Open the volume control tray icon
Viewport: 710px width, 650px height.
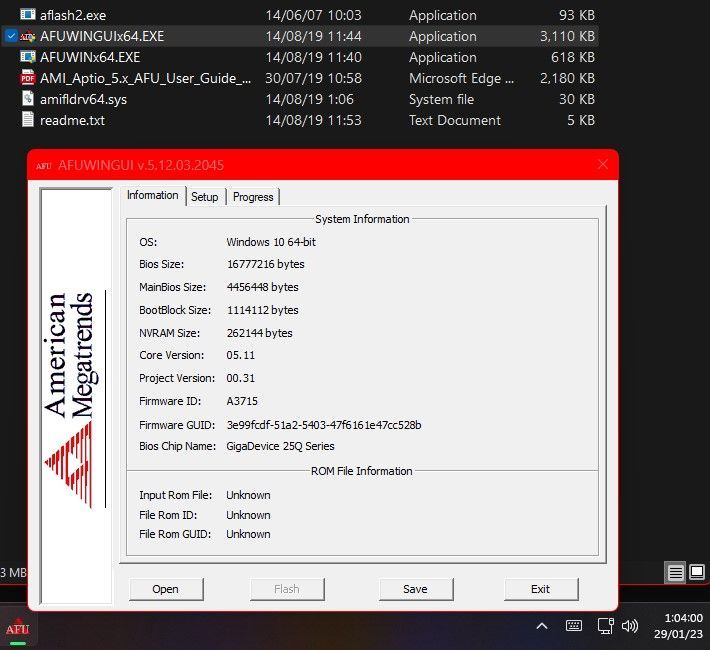point(630,626)
